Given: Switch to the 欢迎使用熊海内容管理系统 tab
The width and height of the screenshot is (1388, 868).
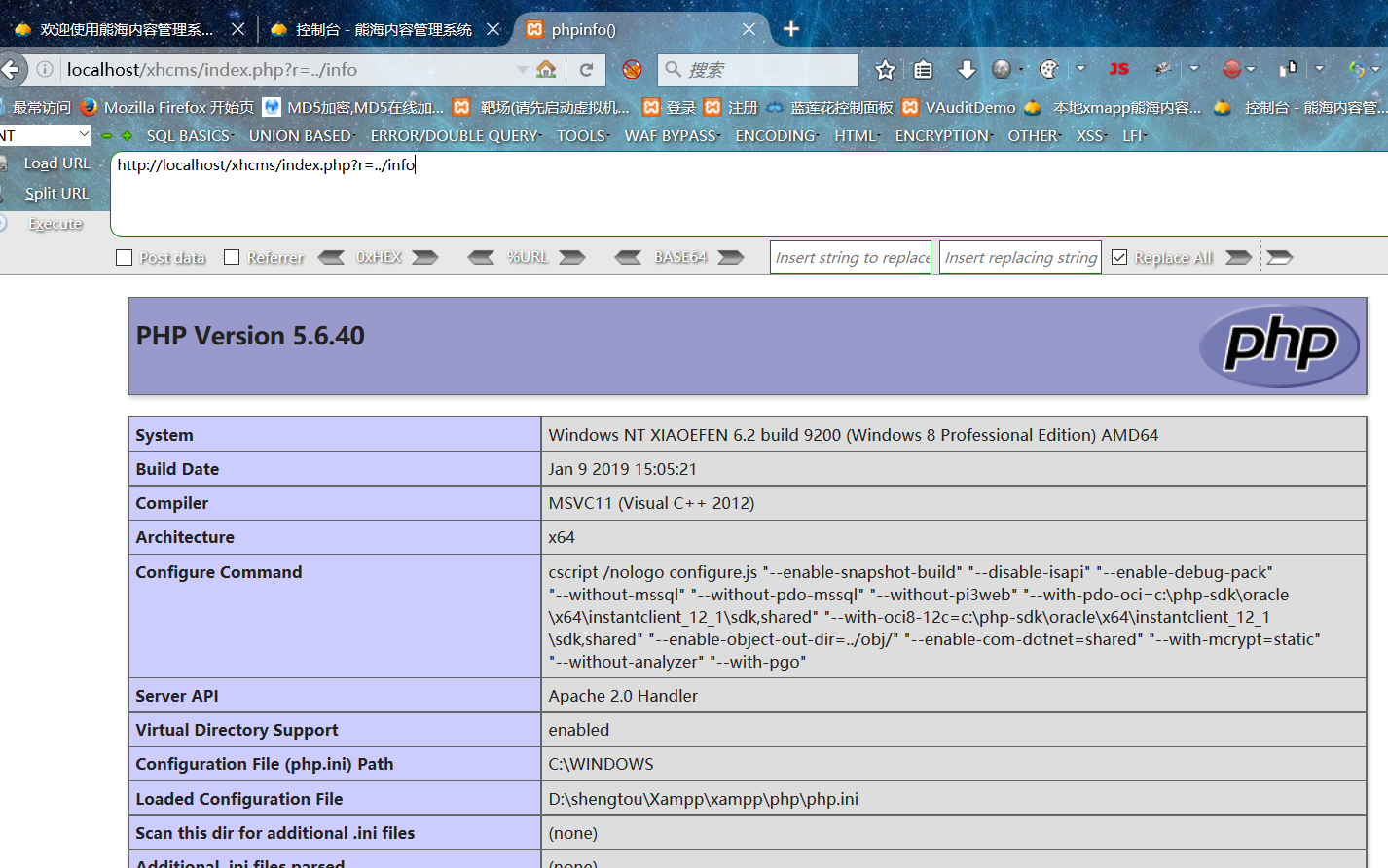Looking at the screenshot, I should 127,29.
